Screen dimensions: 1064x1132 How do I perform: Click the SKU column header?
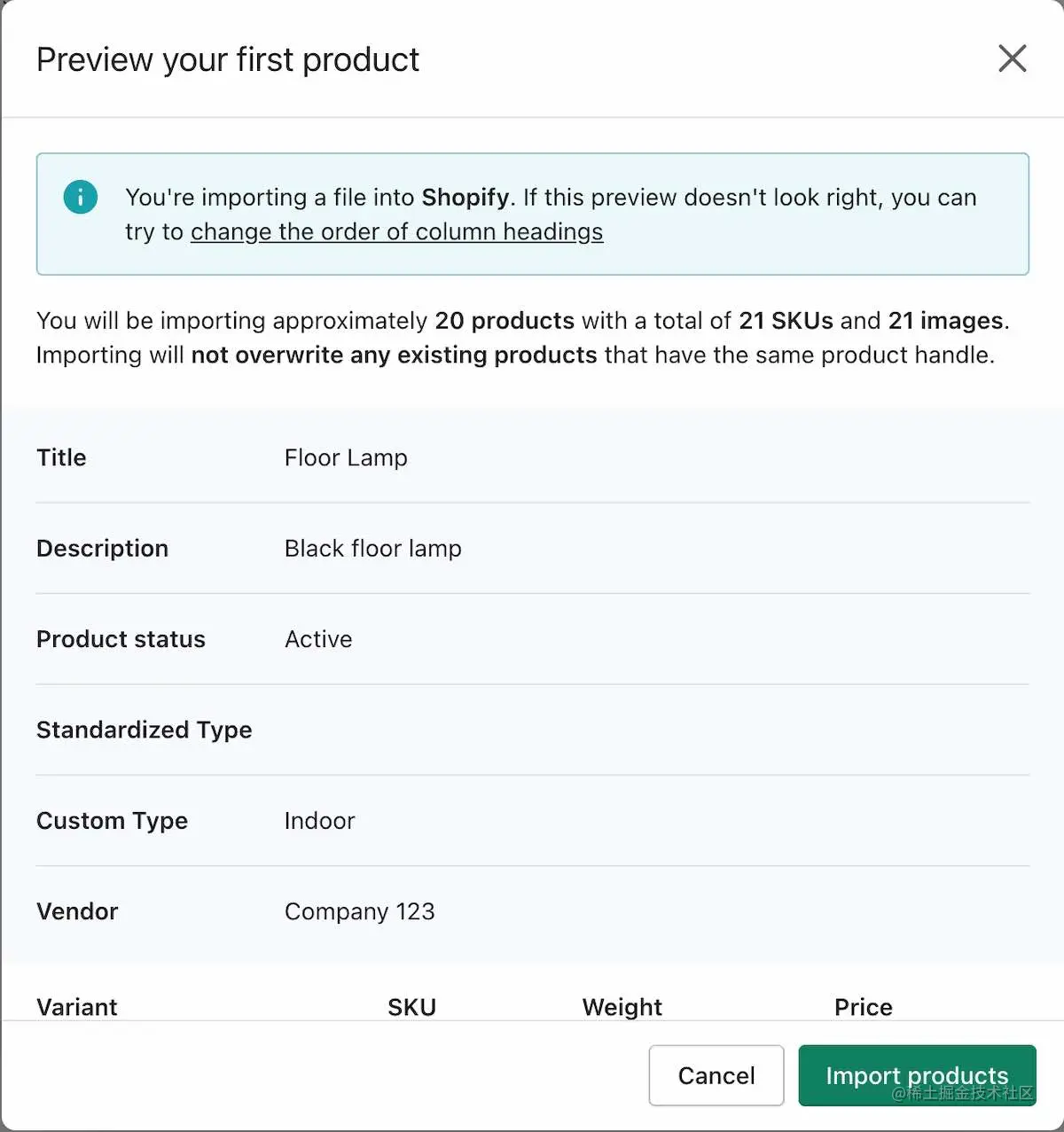pyautogui.click(x=411, y=1007)
